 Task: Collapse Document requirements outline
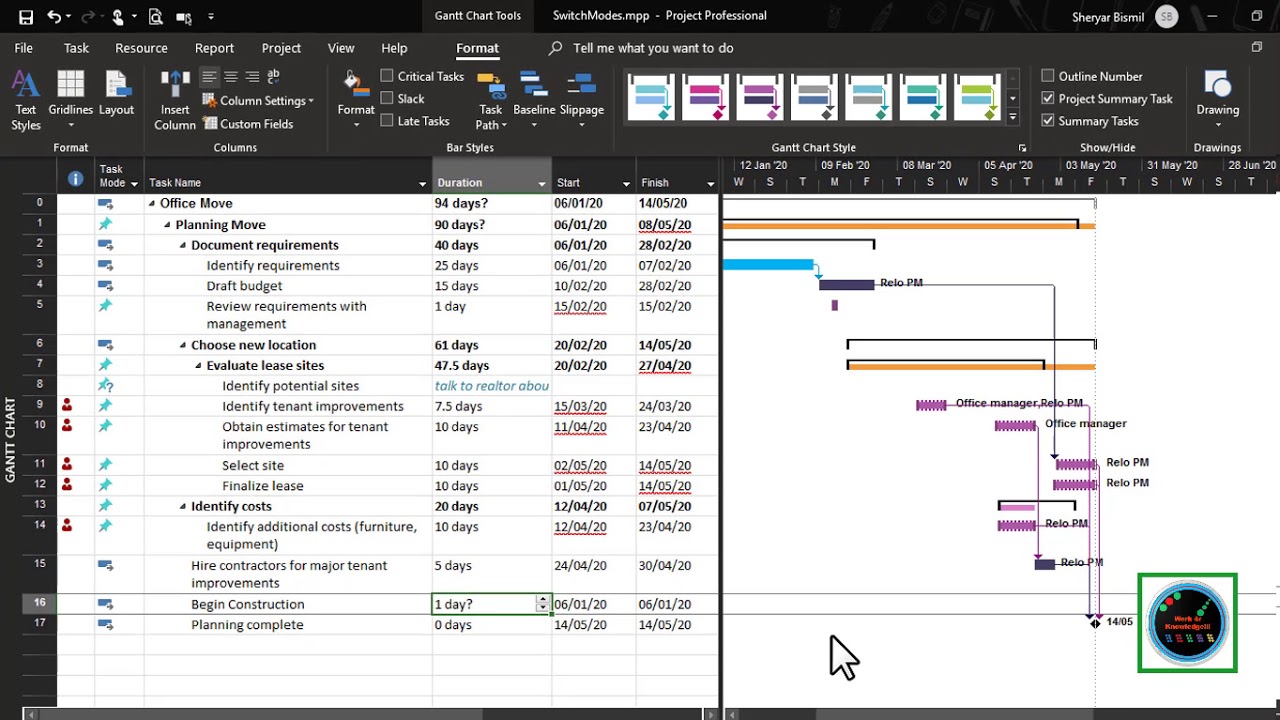coord(184,245)
